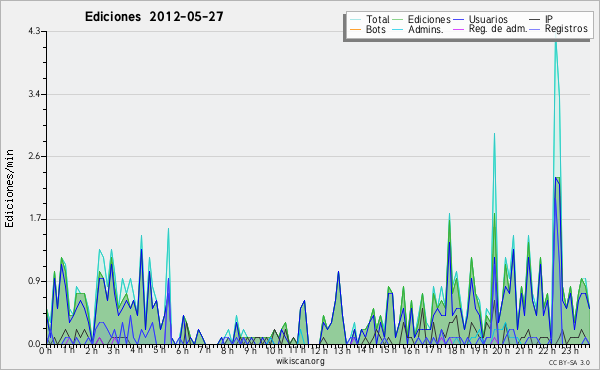600x370 pixels.
Task: Click the '13 h' x-axis label
Action: coord(342,350)
